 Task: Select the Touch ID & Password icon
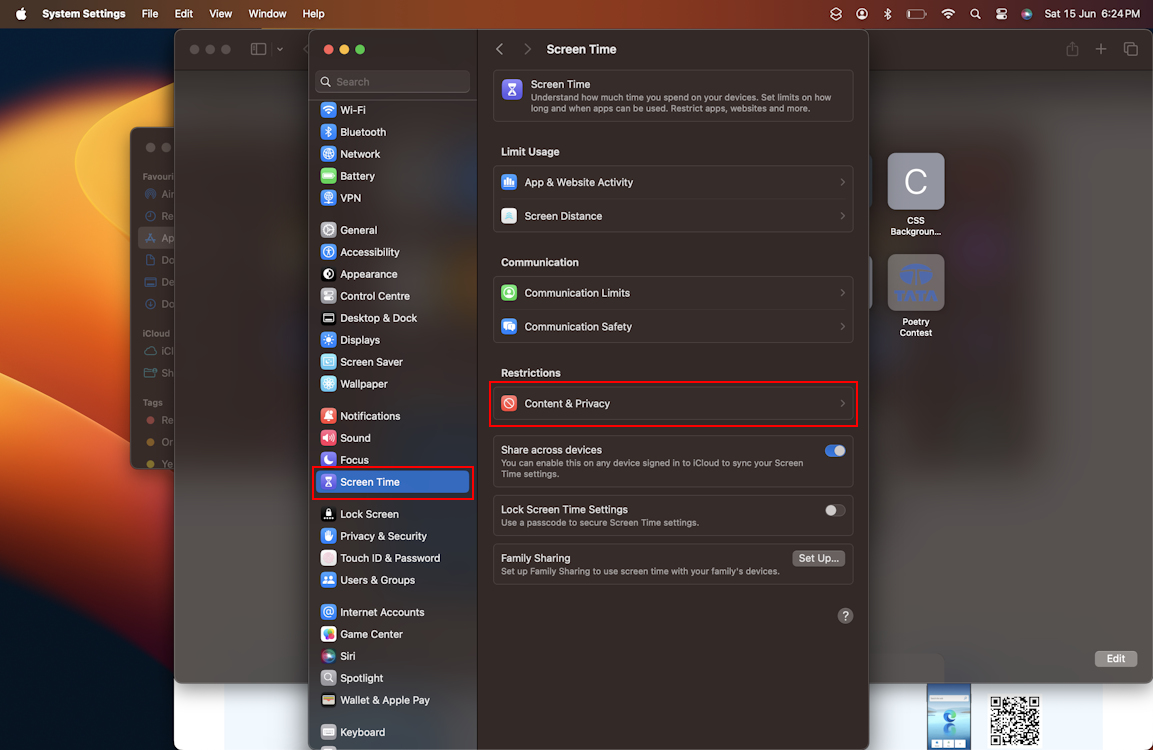point(328,558)
